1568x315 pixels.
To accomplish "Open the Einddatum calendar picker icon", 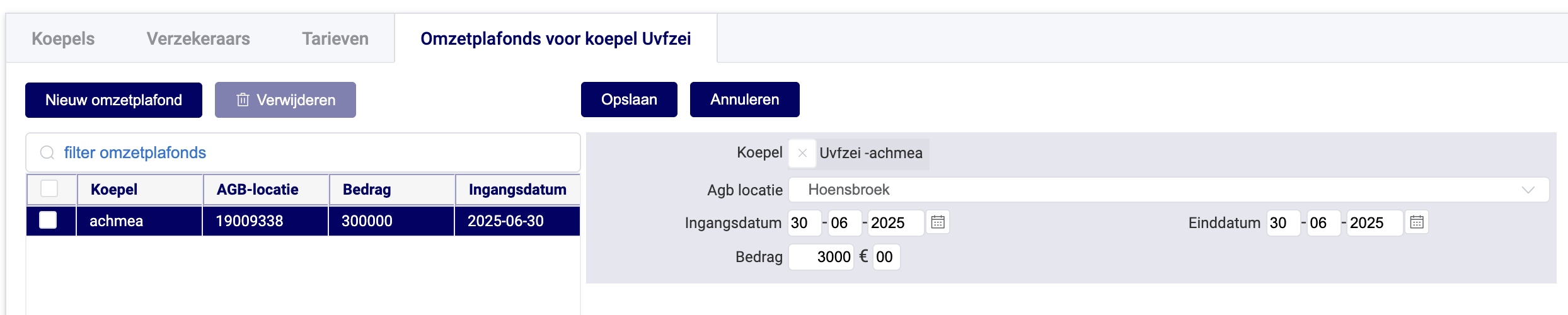I will [1417, 222].
